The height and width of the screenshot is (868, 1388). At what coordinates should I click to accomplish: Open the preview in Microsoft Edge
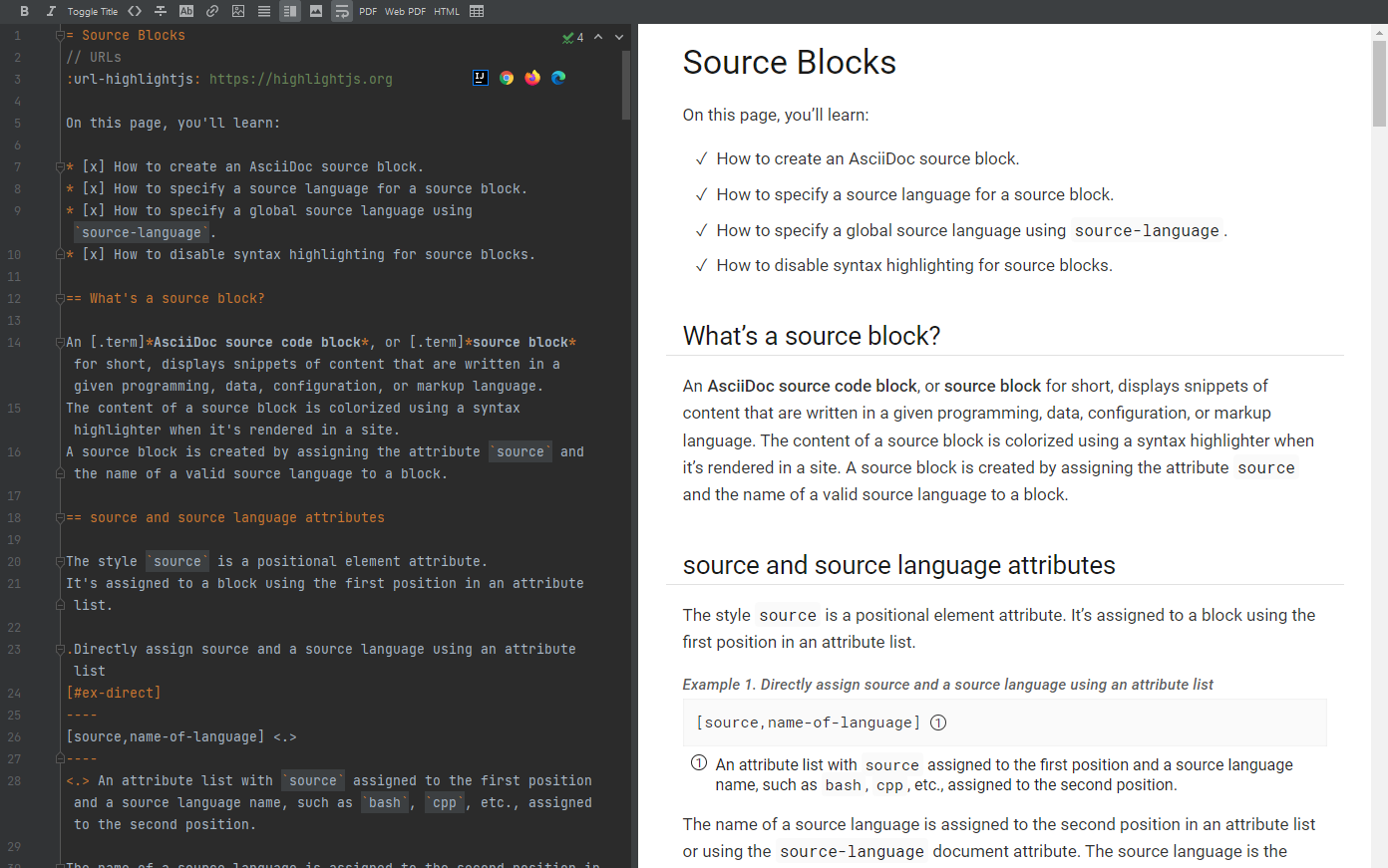(557, 77)
